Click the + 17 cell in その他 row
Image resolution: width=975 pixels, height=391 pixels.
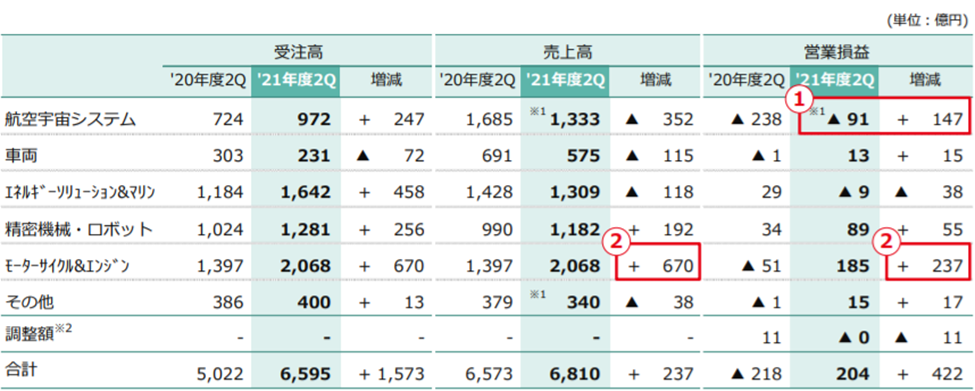(x=930, y=303)
